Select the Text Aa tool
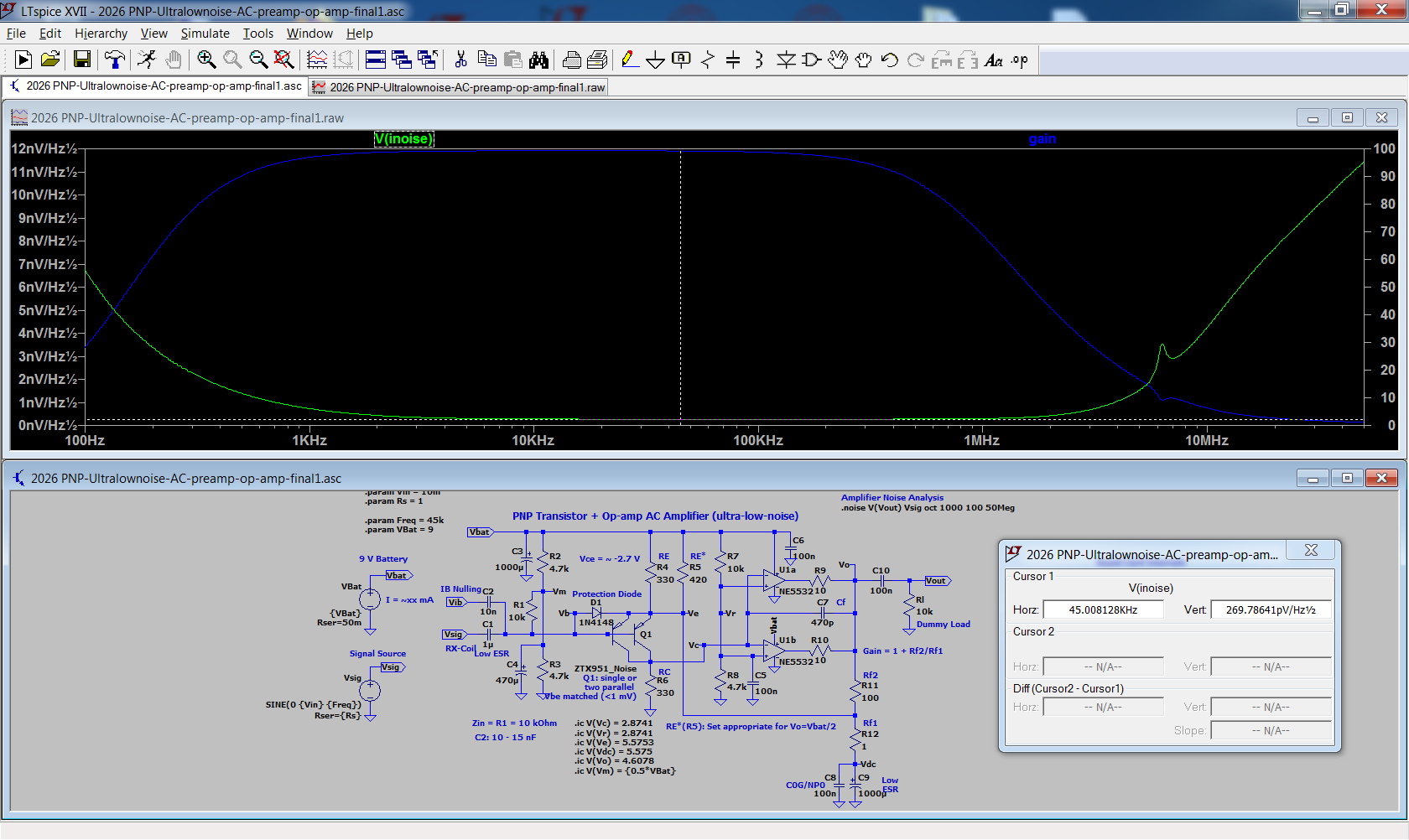The width and height of the screenshot is (1409, 840). pos(994,60)
